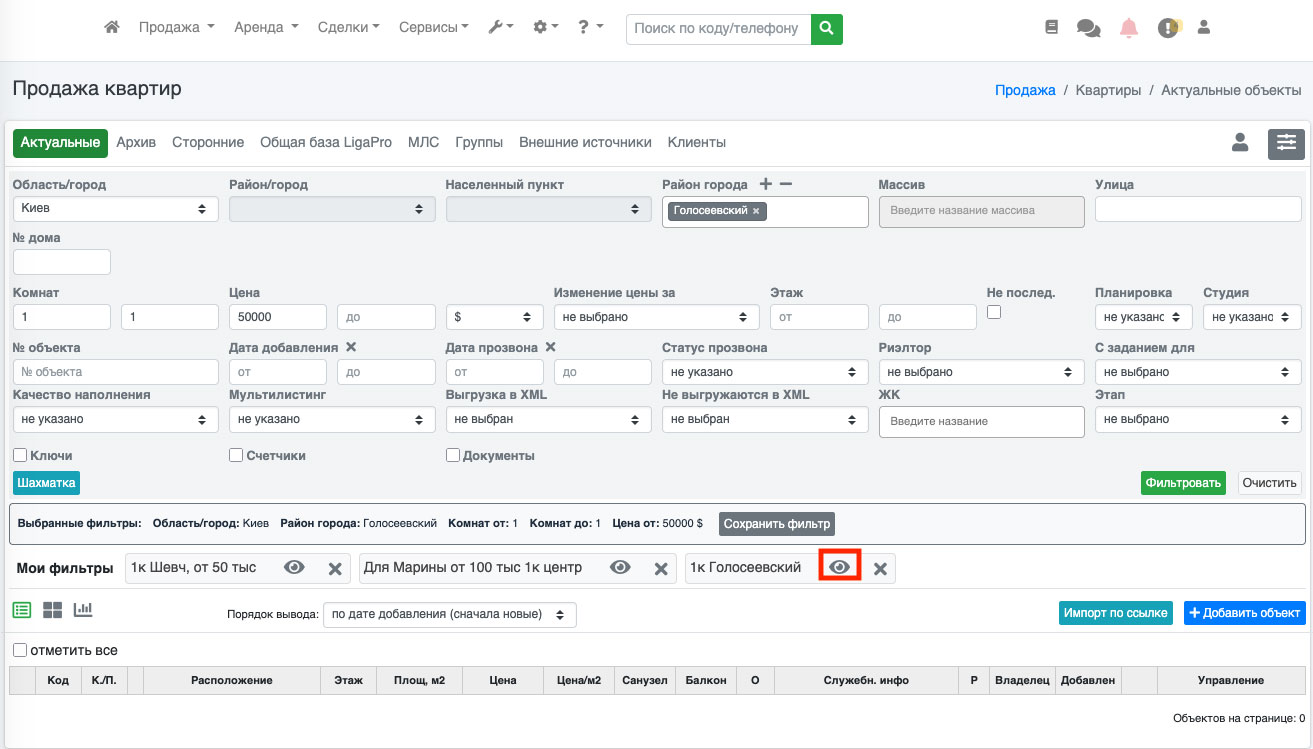
Task: Open the chat messages icon
Action: [x=1088, y=28]
